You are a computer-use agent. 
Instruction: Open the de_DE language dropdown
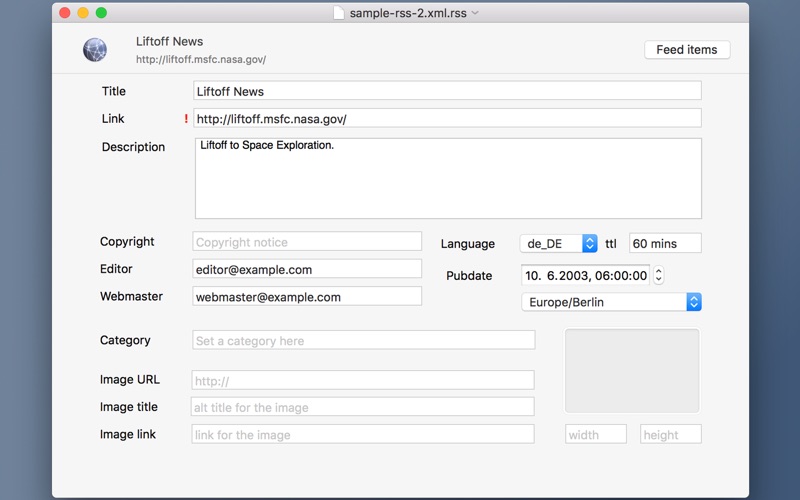click(x=559, y=243)
